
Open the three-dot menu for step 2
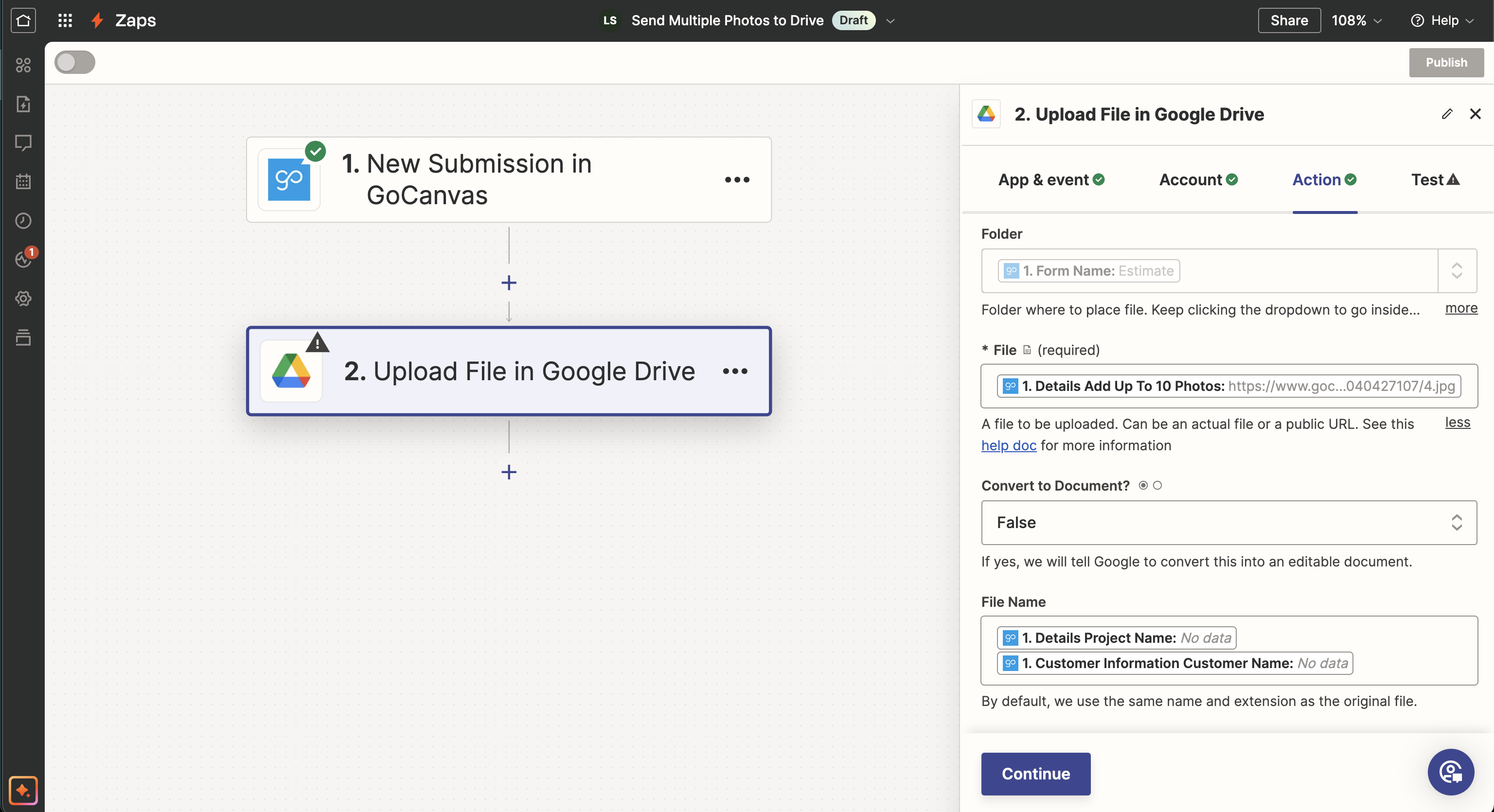(x=735, y=371)
